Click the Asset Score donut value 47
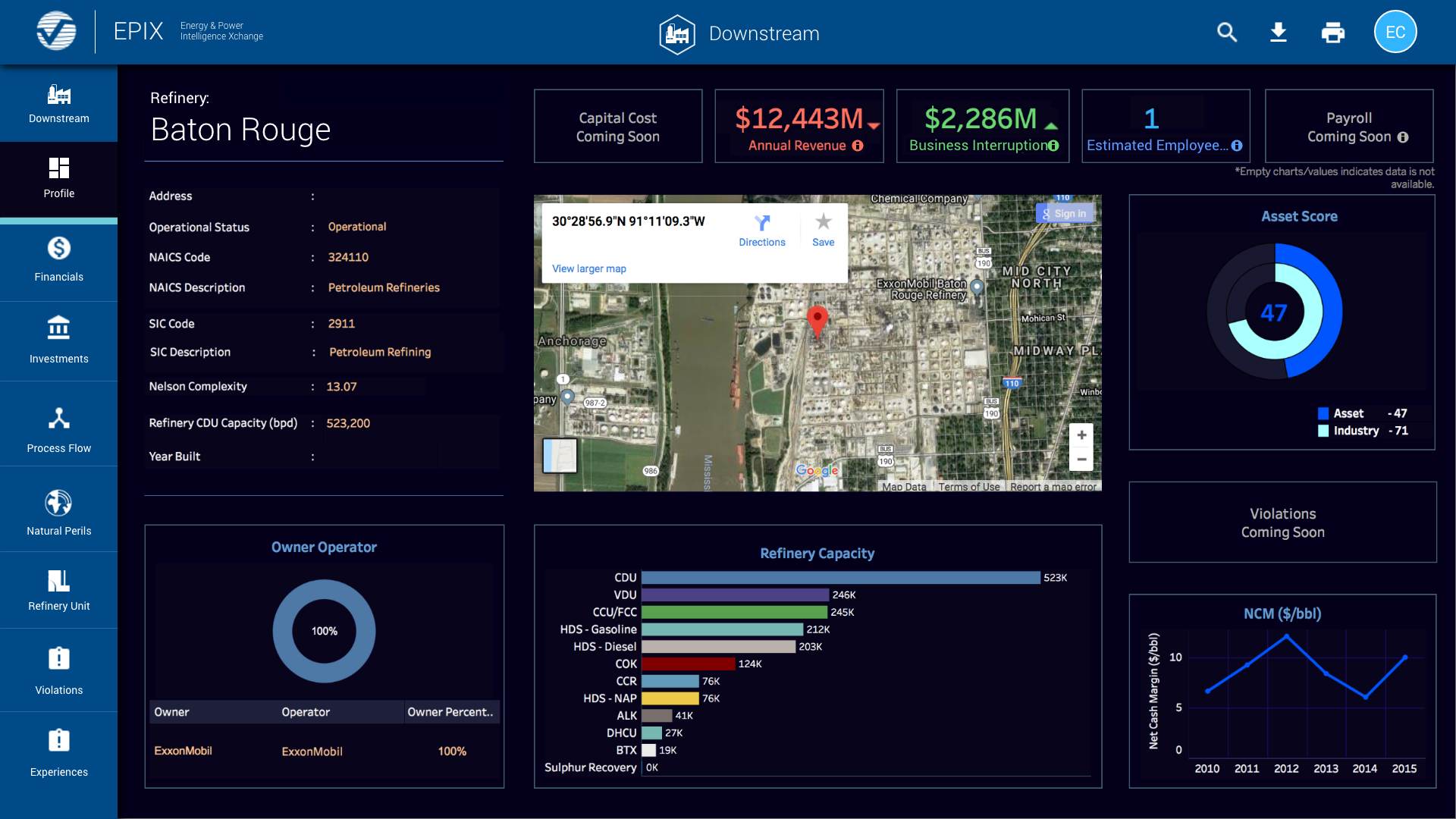 [1274, 312]
